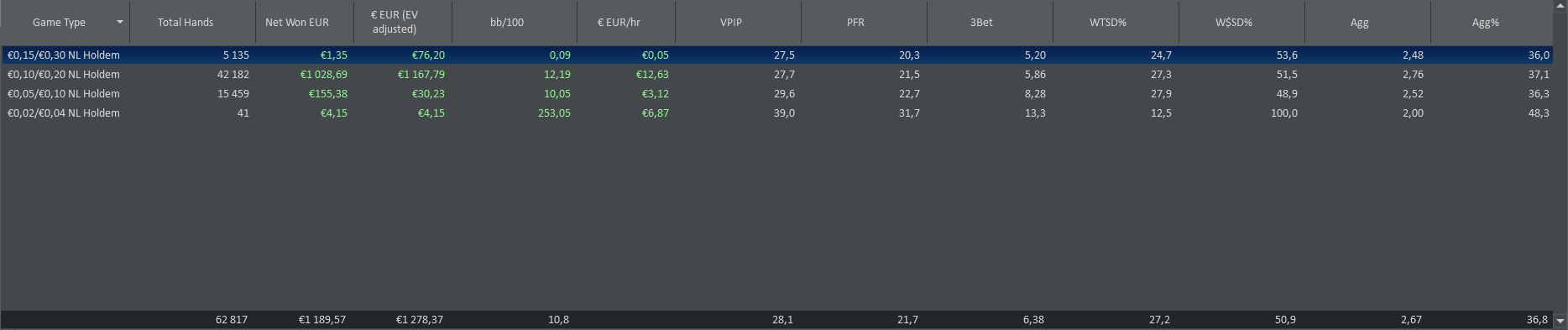Image resolution: width=1568 pixels, height=330 pixels.
Task: Click the Agg% column header
Action: tap(1492, 23)
